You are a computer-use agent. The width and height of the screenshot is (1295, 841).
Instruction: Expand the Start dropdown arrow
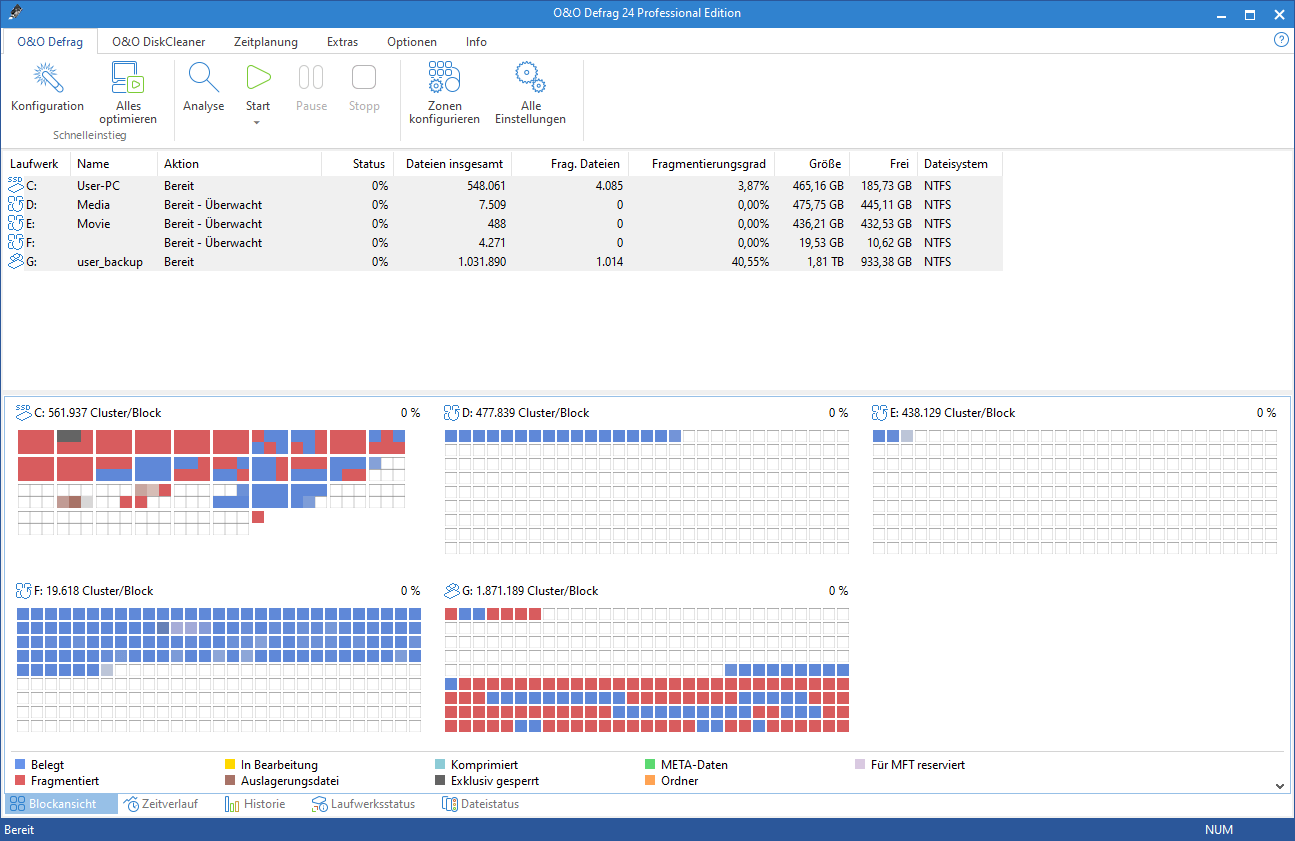[x=257, y=122]
